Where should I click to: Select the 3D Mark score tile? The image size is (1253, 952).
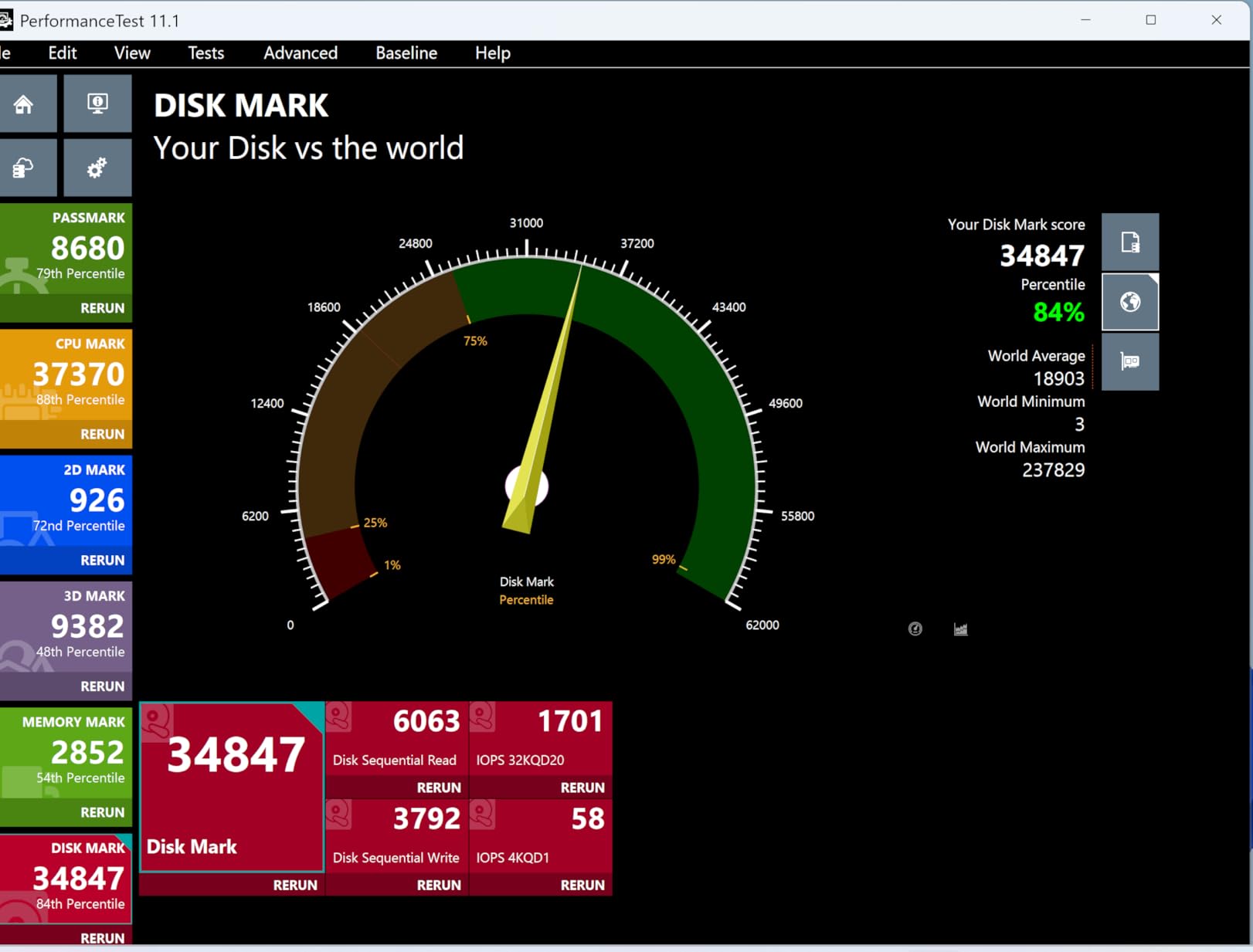click(66, 625)
